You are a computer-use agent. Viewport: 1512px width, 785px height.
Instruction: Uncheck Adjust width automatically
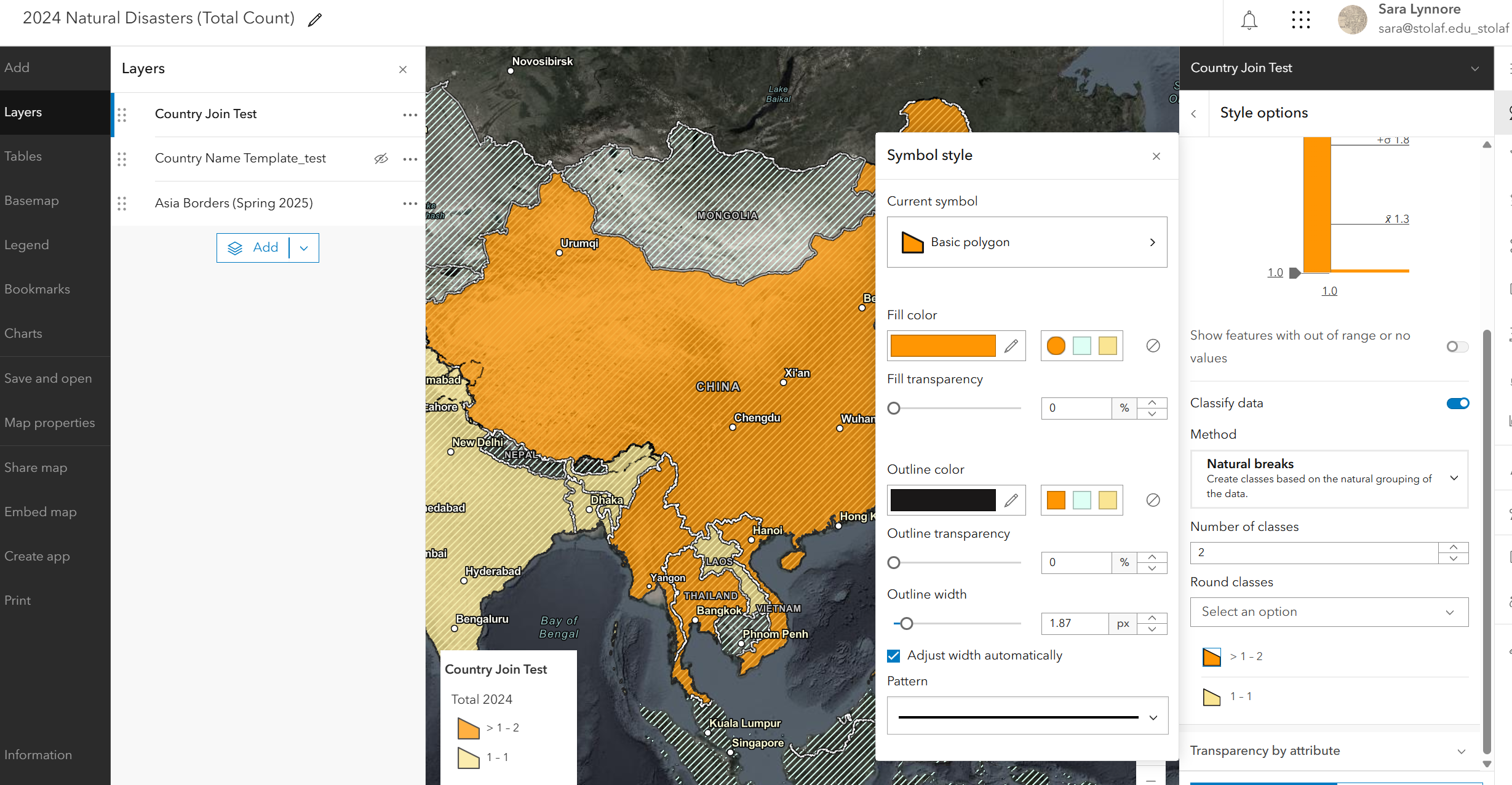pyautogui.click(x=893, y=655)
